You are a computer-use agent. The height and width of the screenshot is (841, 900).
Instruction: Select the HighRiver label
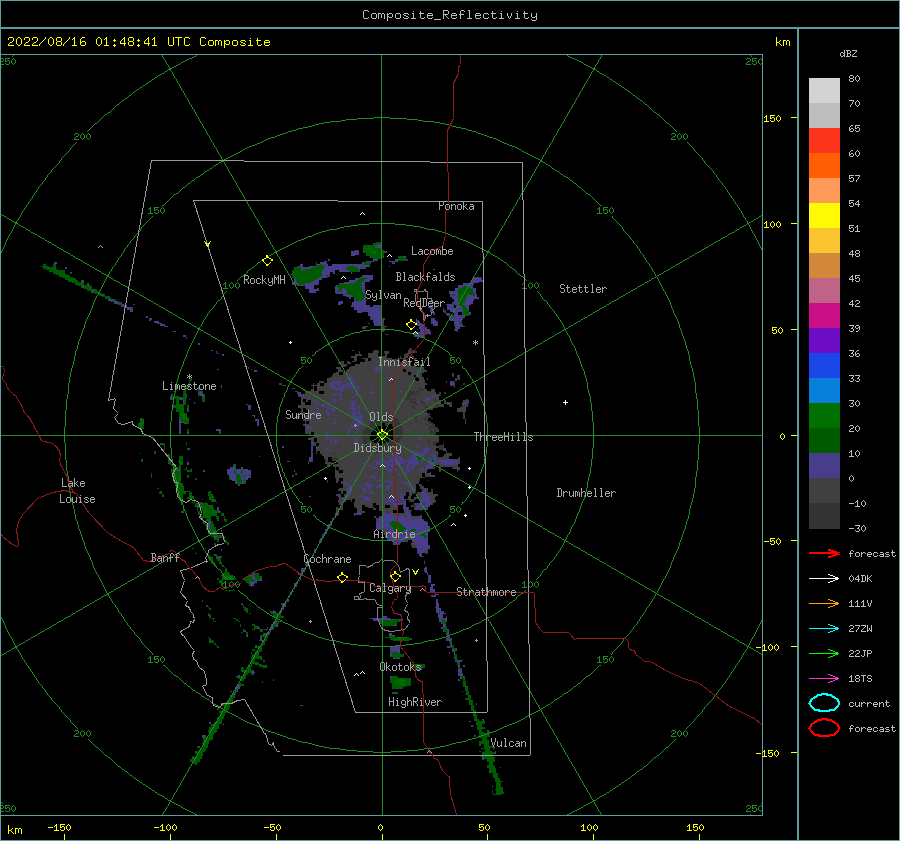click(x=415, y=702)
